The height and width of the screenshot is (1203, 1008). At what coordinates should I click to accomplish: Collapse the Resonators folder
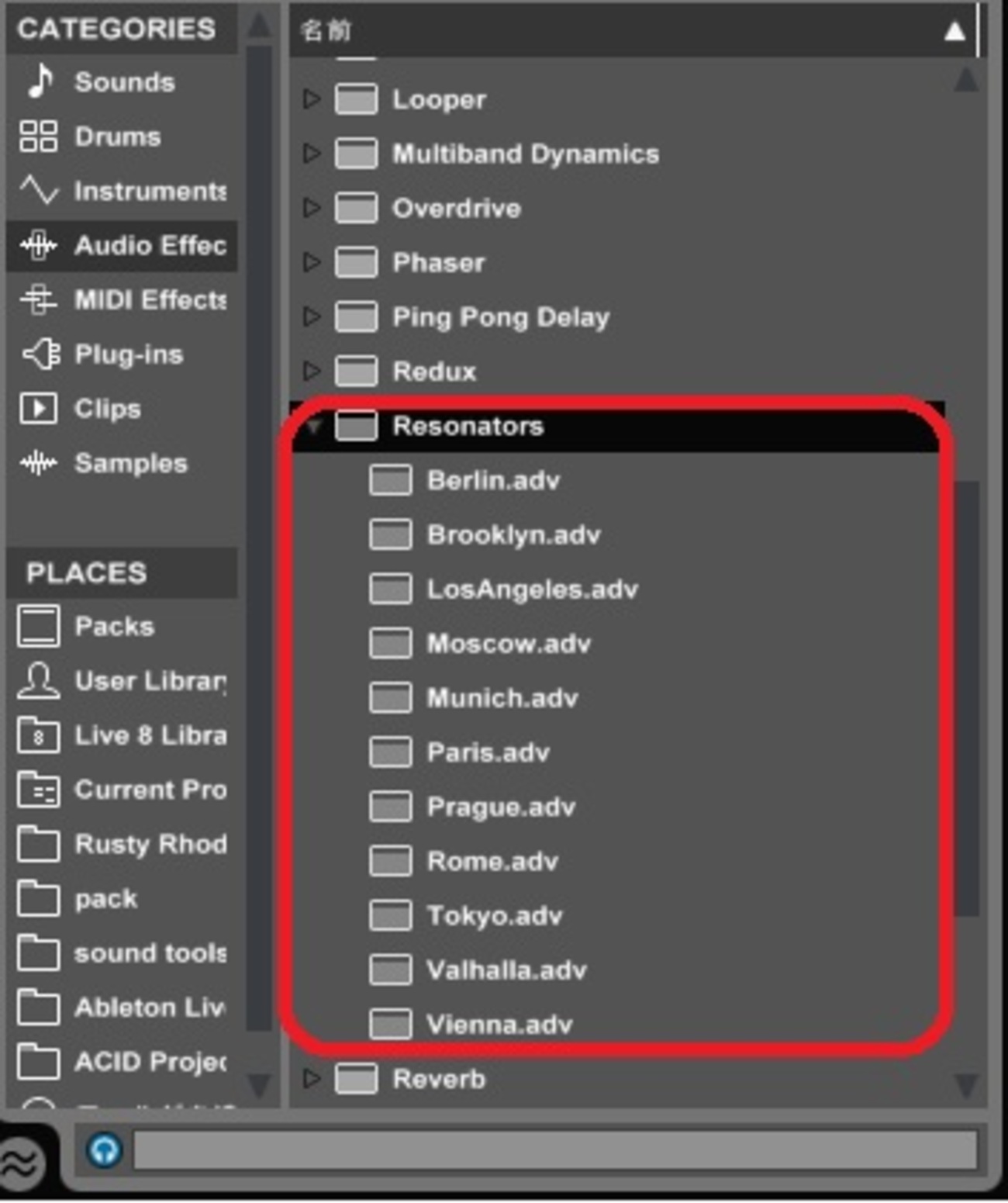[313, 426]
